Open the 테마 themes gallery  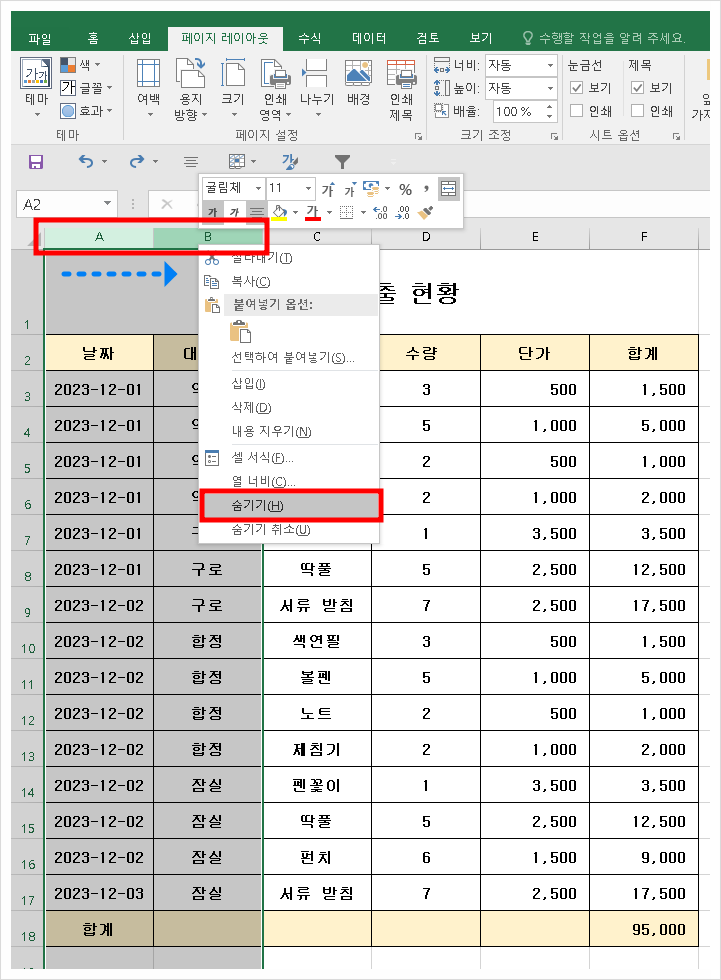pyautogui.click(x=36, y=88)
